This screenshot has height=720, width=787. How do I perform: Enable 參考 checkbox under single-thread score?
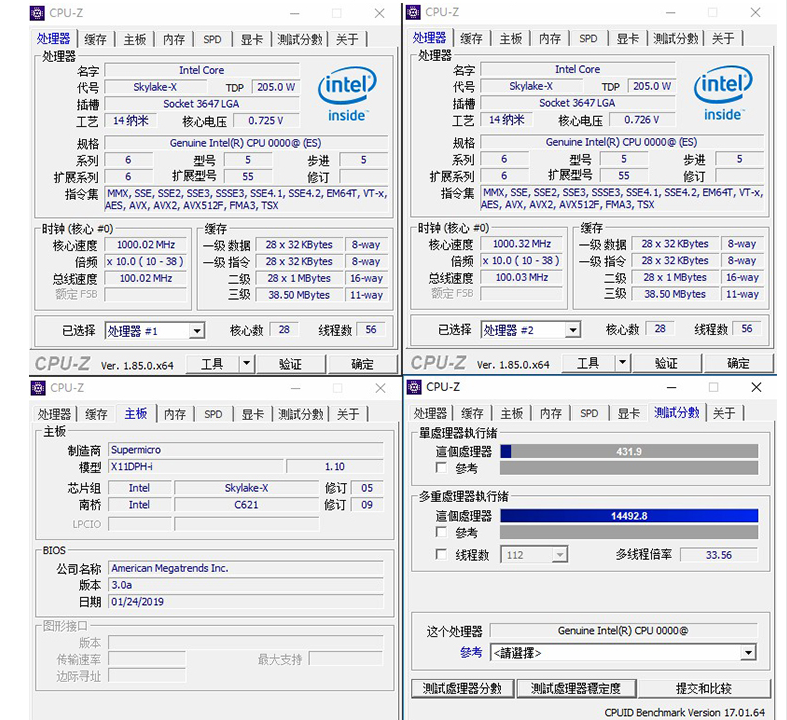(x=441, y=468)
